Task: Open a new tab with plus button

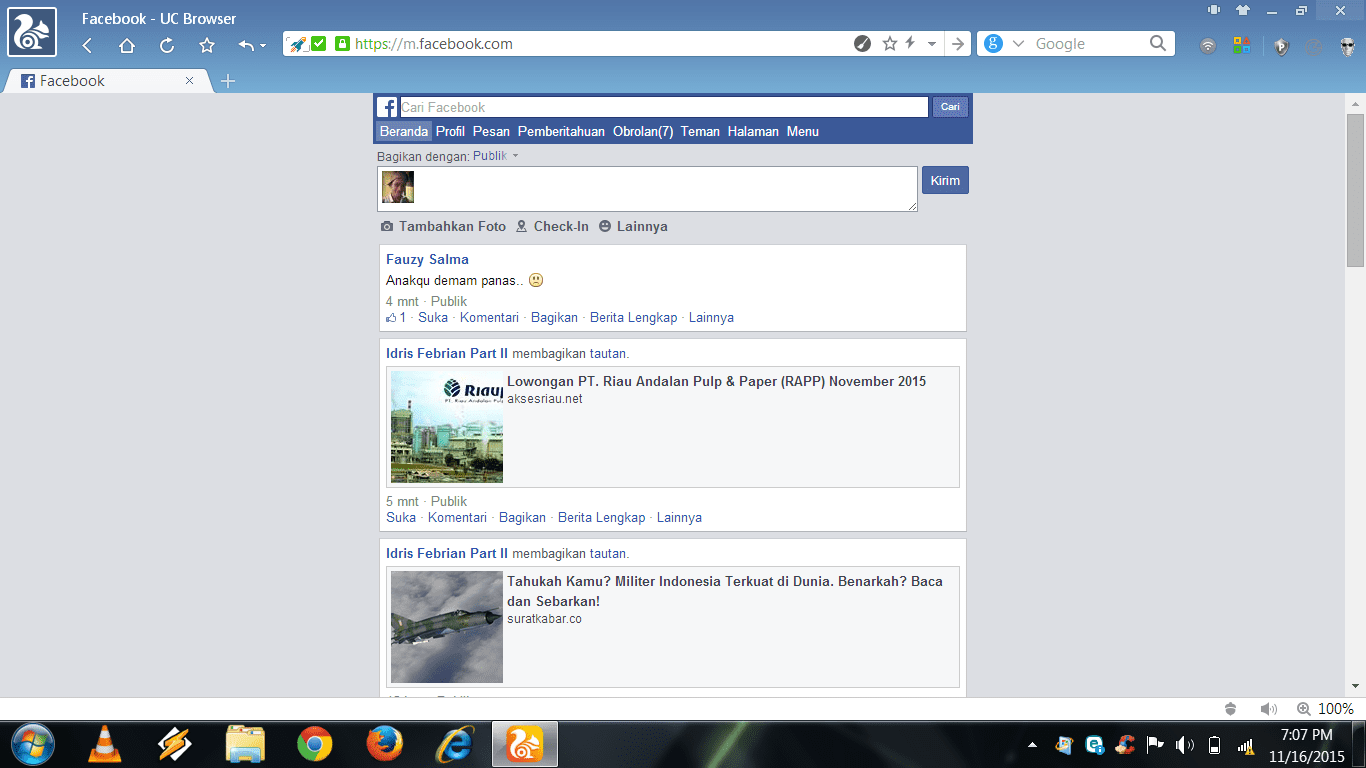Action: pyautogui.click(x=228, y=81)
